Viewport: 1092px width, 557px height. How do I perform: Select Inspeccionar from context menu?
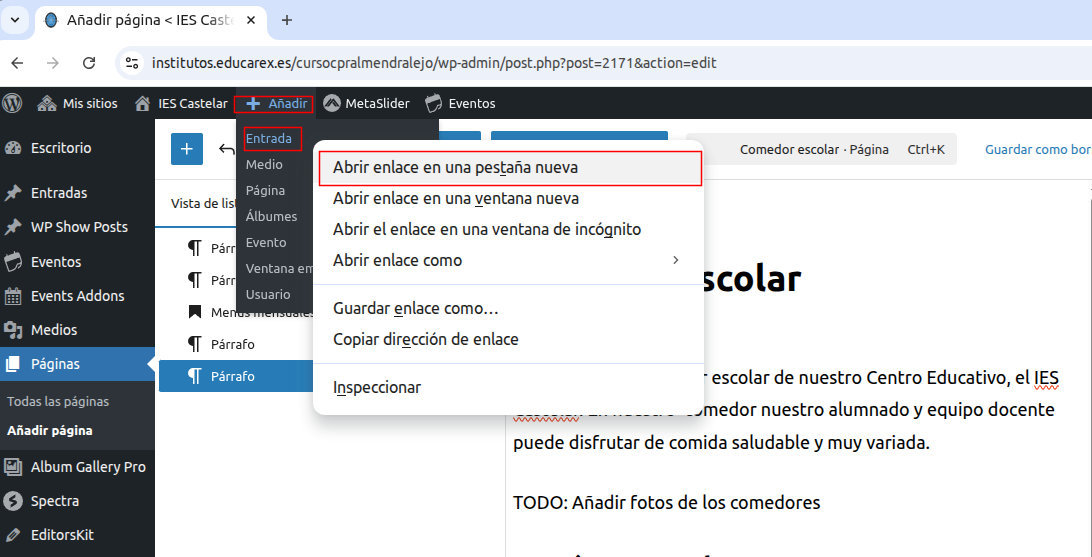click(x=377, y=387)
